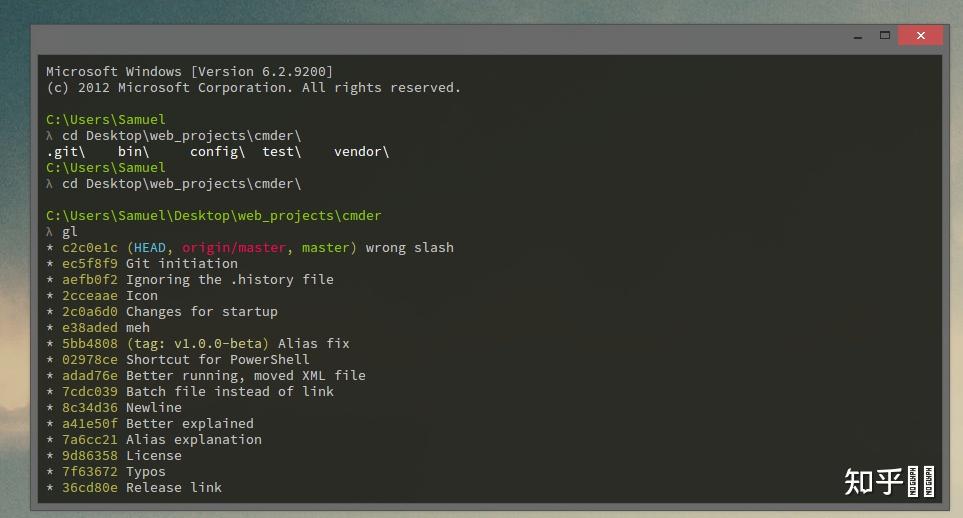The width and height of the screenshot is (963, 518).
Task: Click commit hash 5bb4808
Action: 90,343
